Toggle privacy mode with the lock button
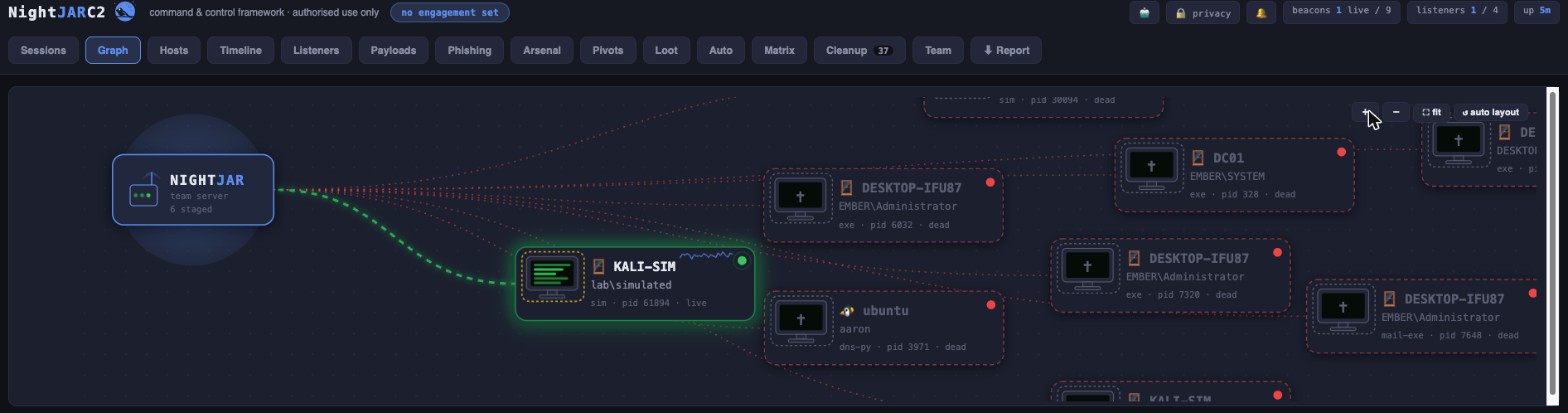Image resolution: width=1568 pixels, height=413 pixels. pyautogui.click(x=1203, y=13)
